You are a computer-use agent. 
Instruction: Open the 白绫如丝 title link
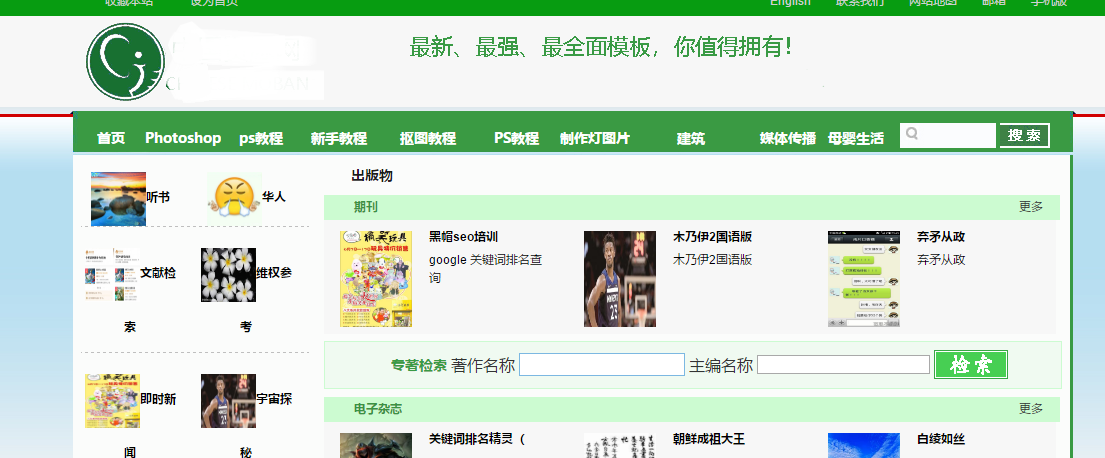(x=941, y=439)
